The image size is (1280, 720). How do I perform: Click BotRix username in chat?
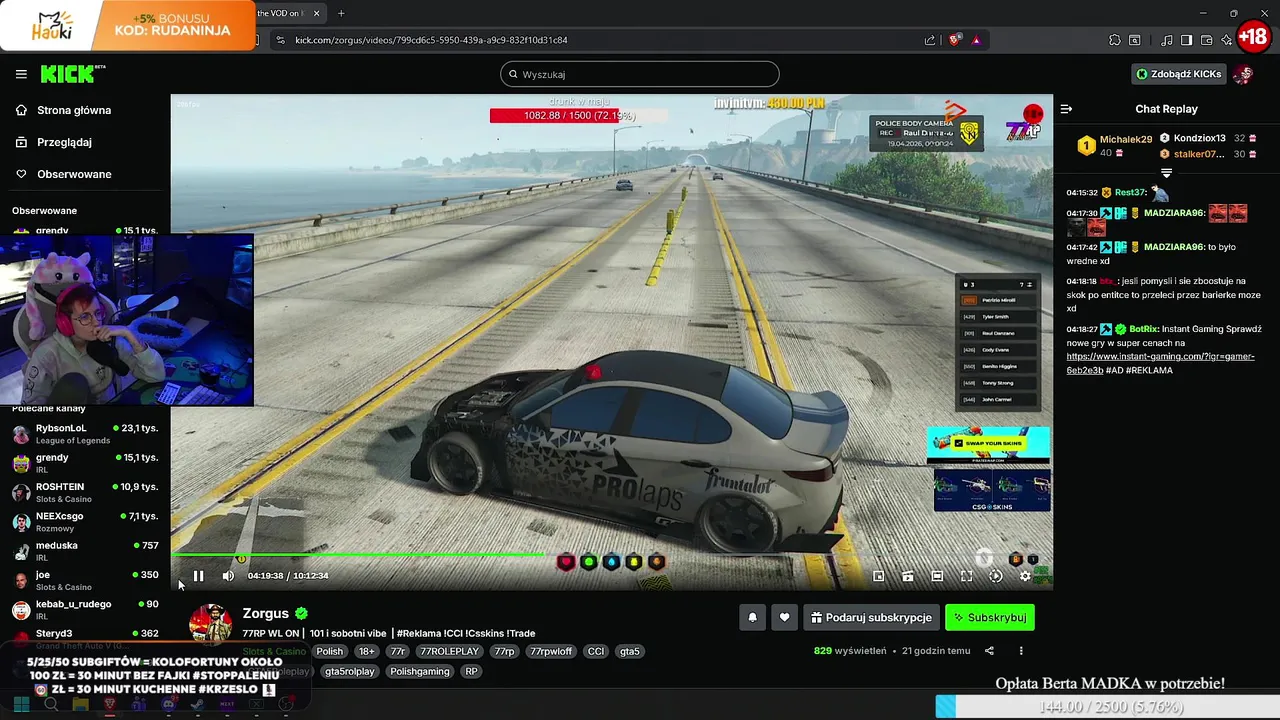[x=1145, y=329]
